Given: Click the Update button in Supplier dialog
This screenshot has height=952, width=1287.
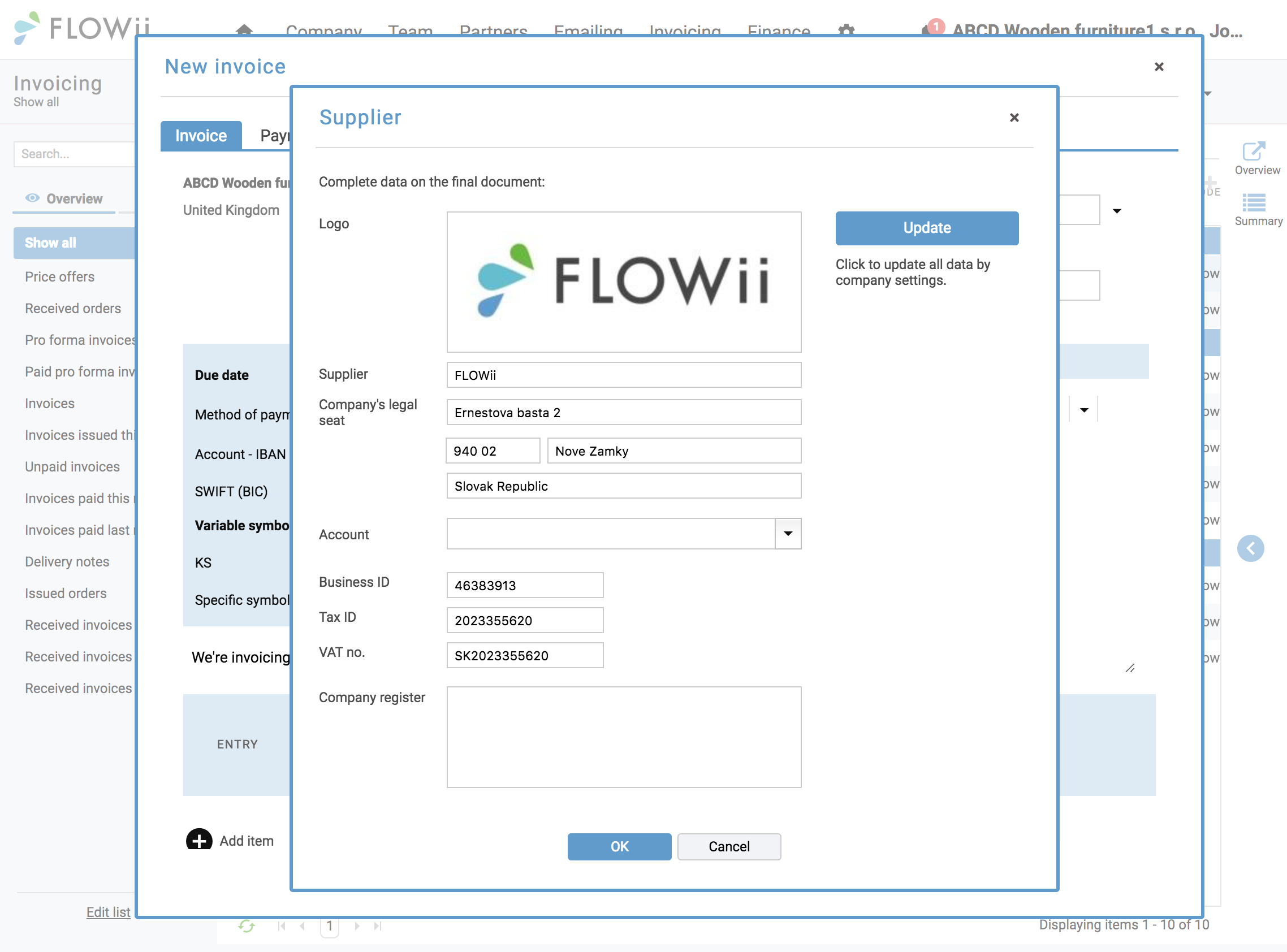Looking at the screenshot, I should [x=926, y=228].
